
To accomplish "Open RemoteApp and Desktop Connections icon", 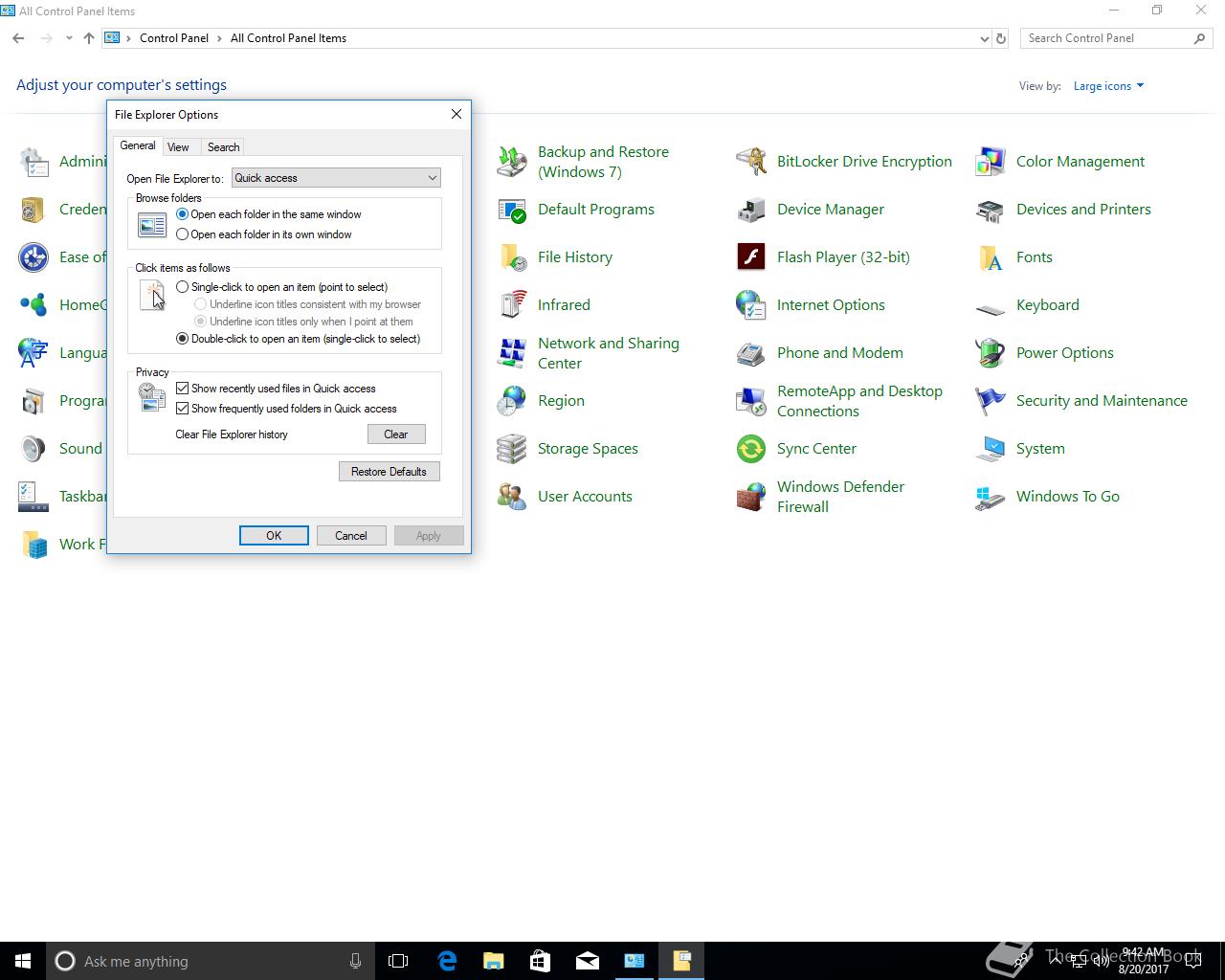I will pos(751,401).
